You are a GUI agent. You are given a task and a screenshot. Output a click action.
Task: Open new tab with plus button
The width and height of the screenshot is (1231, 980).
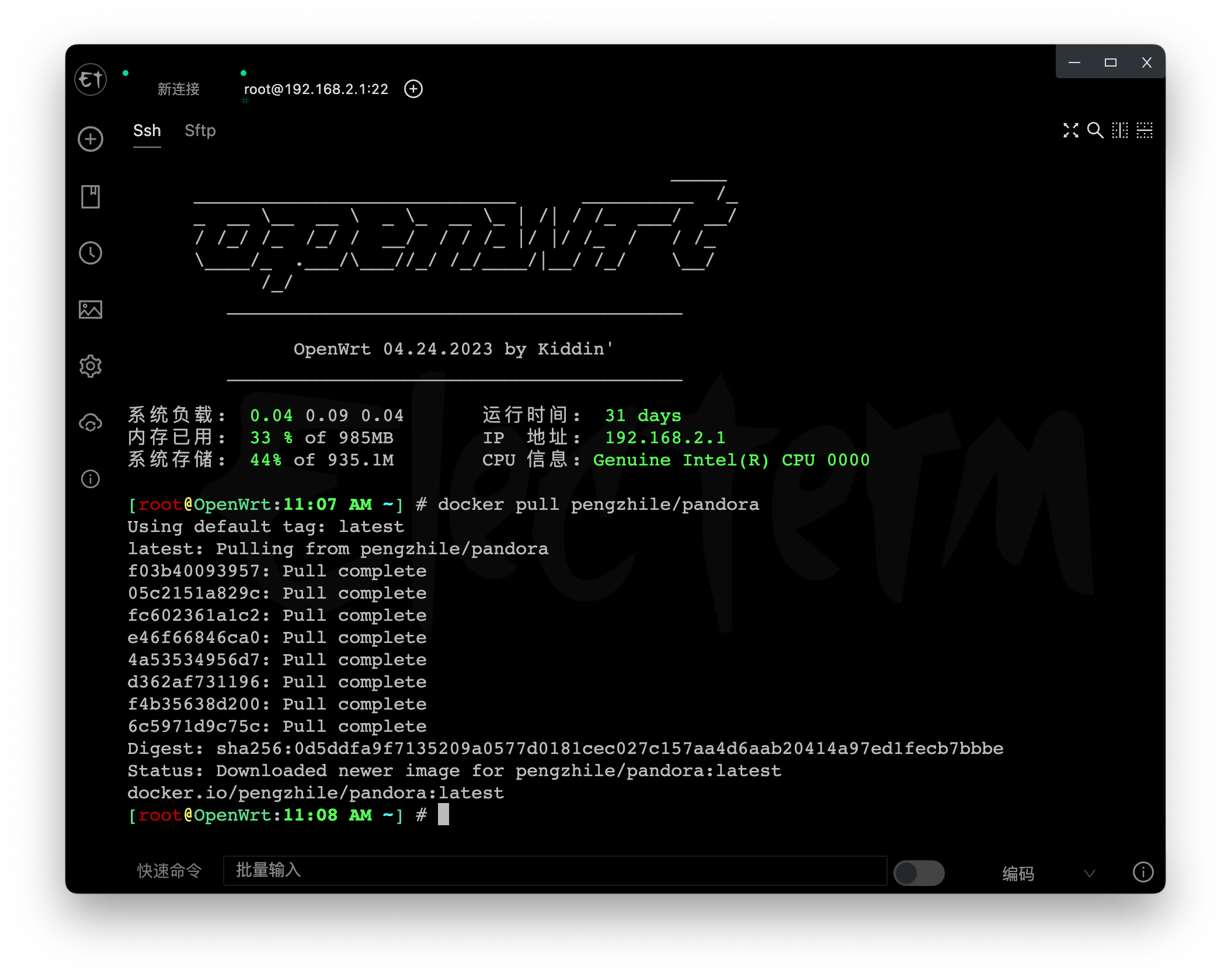click(x=413, y=89)
